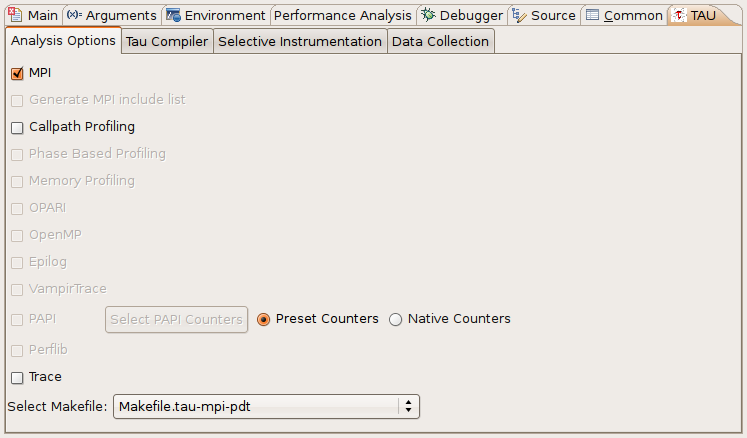This screenshot has height=438, width=747.
Task: Click the Debugger bug icon
Action: tap(428, 15)
